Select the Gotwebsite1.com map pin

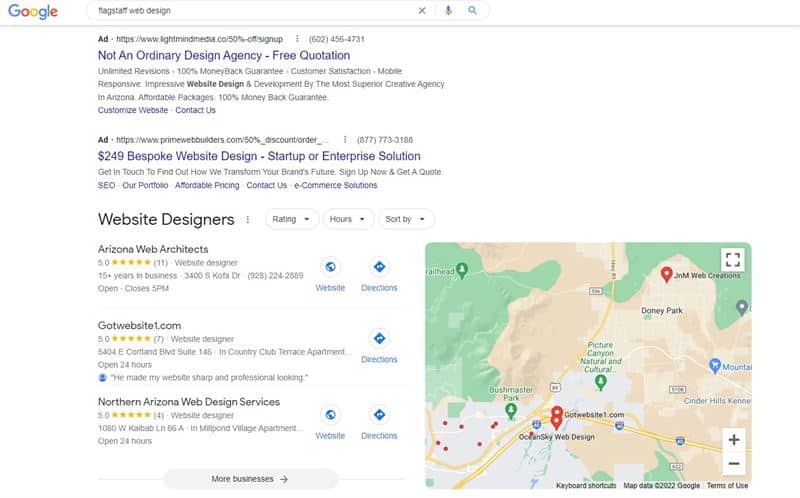[x=557, y=412]
